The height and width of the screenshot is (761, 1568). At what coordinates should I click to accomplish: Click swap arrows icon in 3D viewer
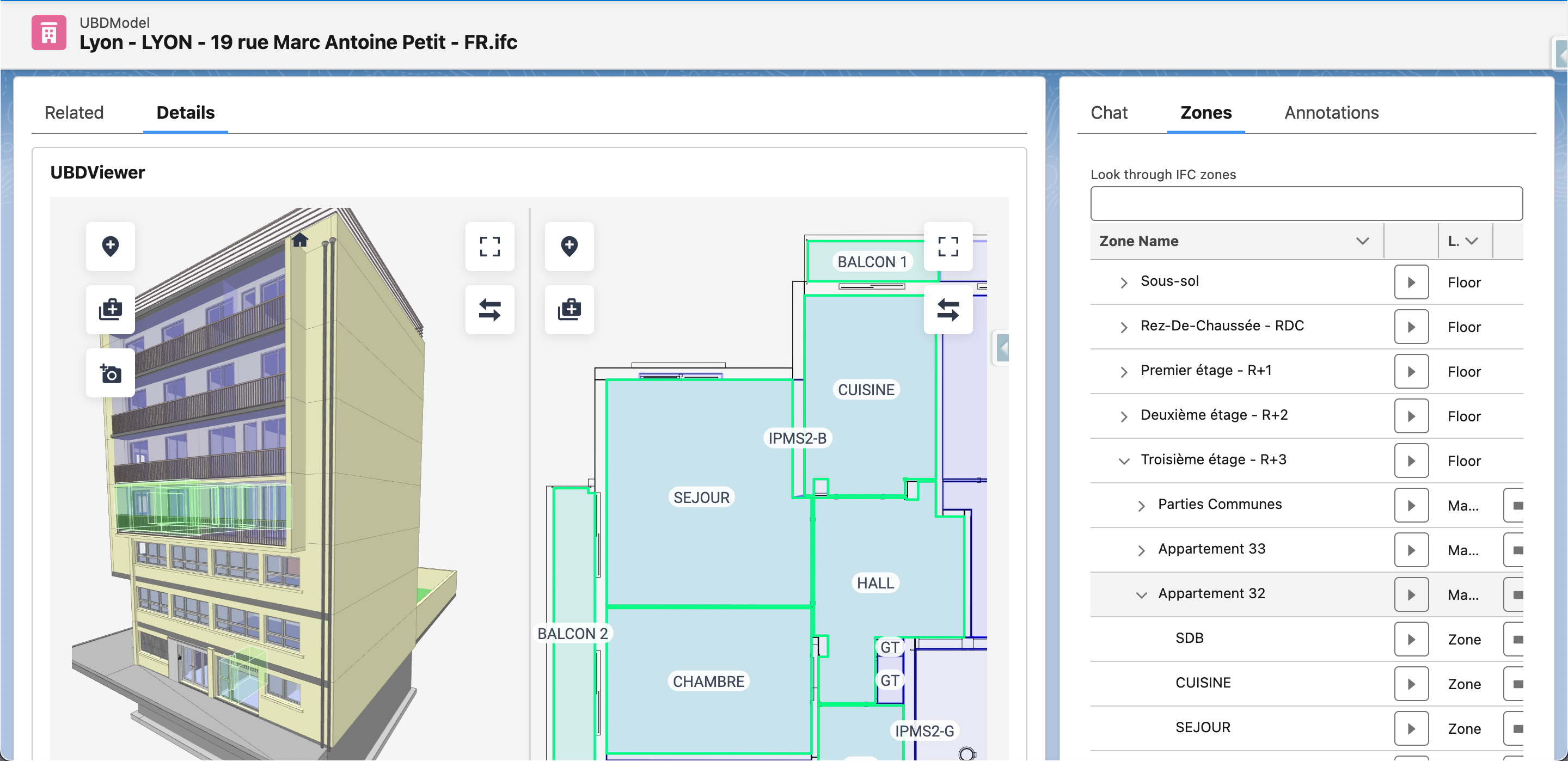pos(489,310)
